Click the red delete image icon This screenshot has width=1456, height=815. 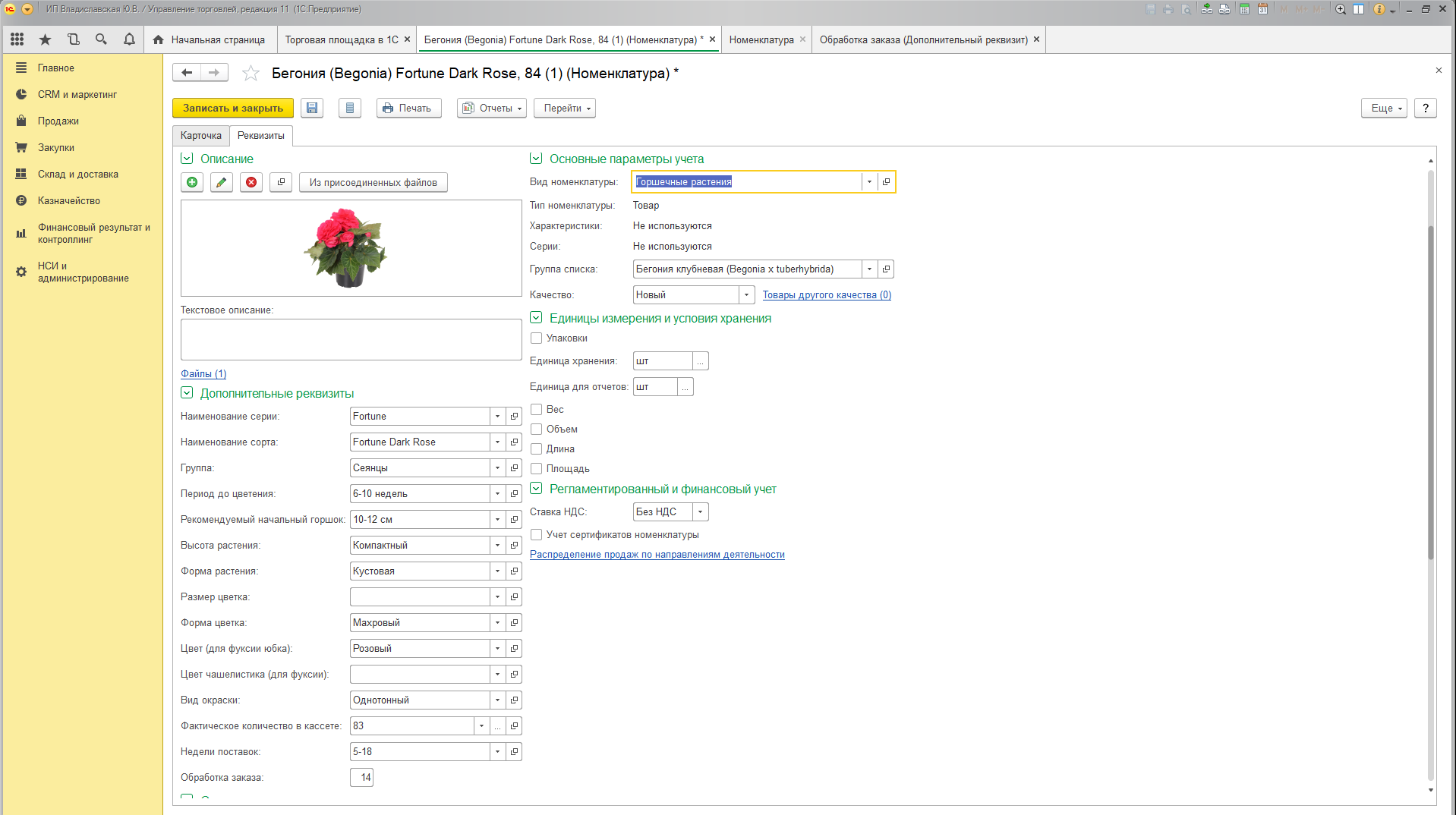coord(251,182)
